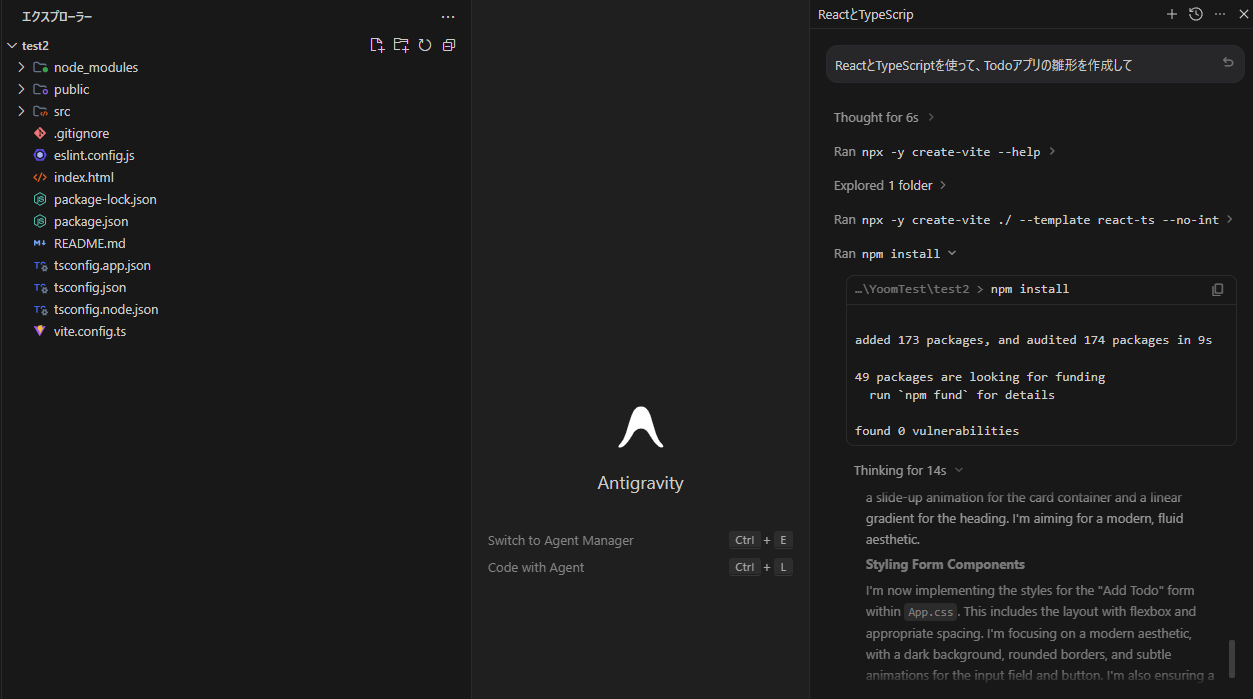Collapse the test2 root folder

pos(12,45)
